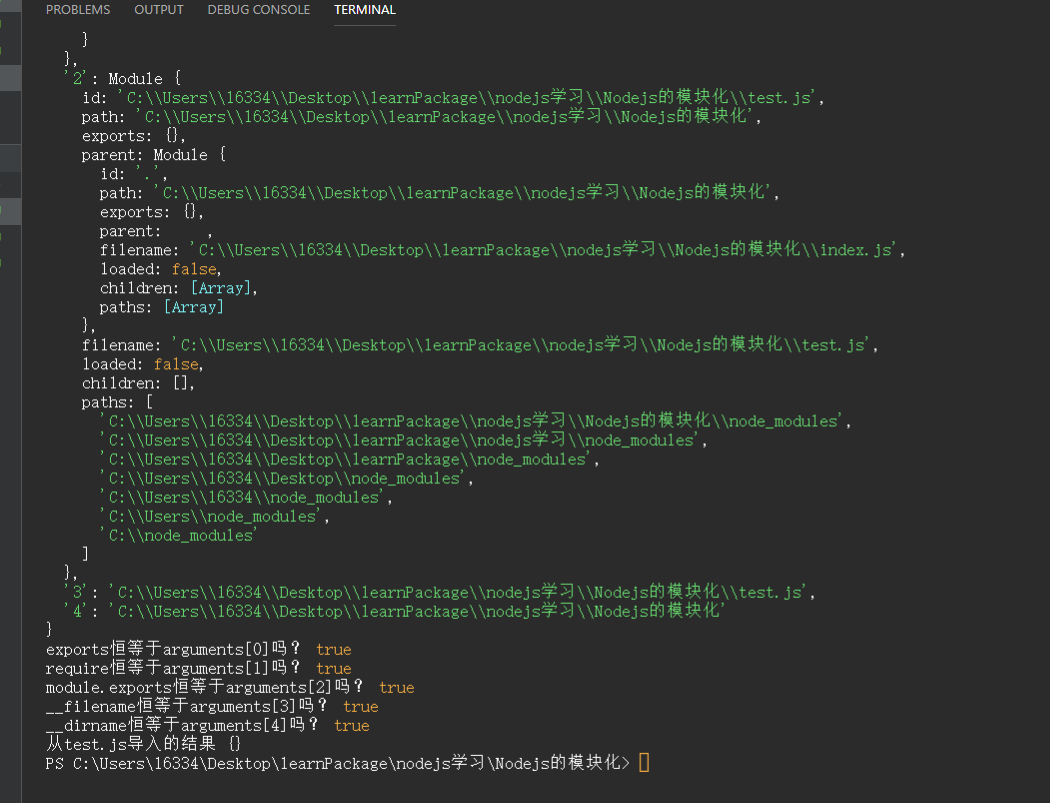The height and width of the screenshot is (803, 1050).
Task: Click the exports arguments[0] result line
Action: (198, 650)
